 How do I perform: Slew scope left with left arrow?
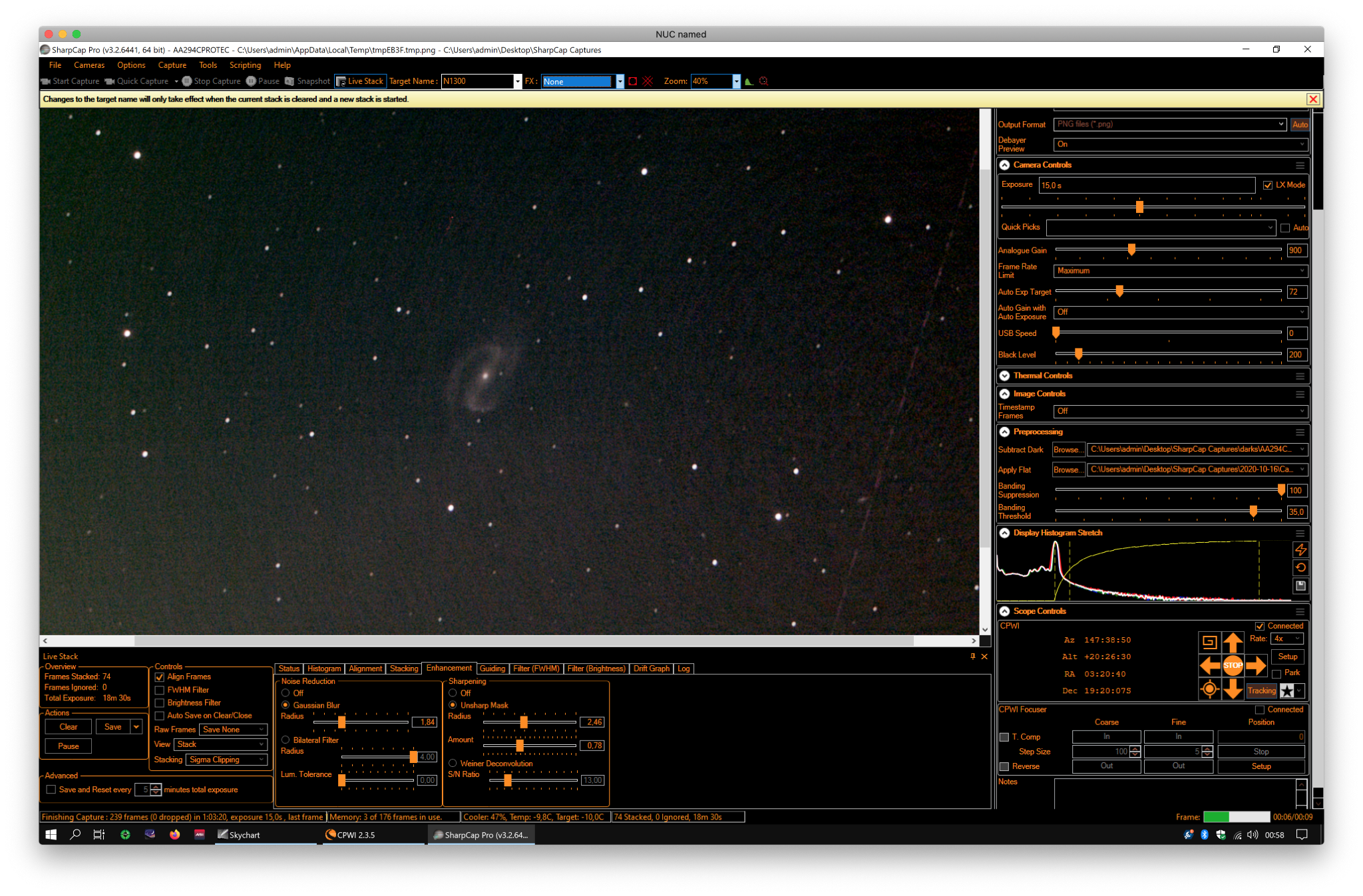pos(1209,665)
